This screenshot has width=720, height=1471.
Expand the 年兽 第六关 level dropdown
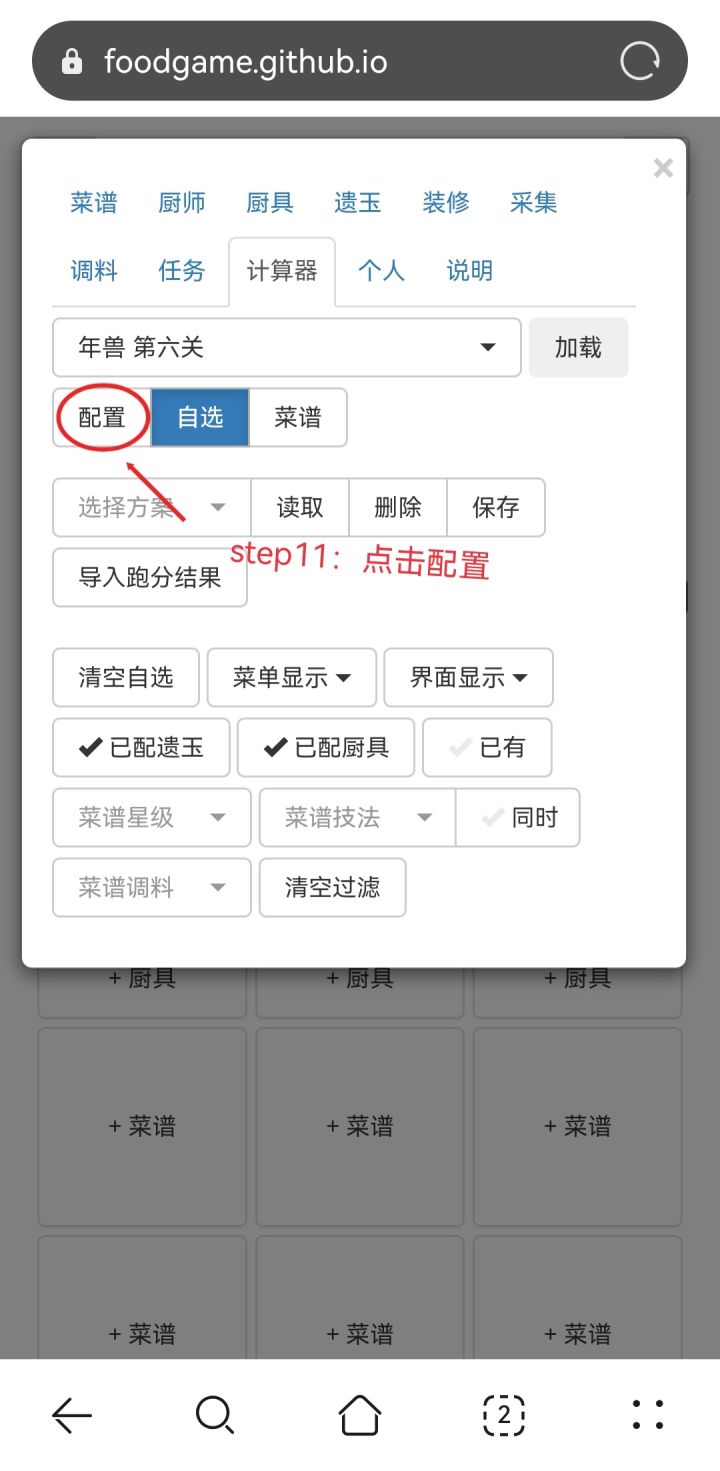pos(287,348)
